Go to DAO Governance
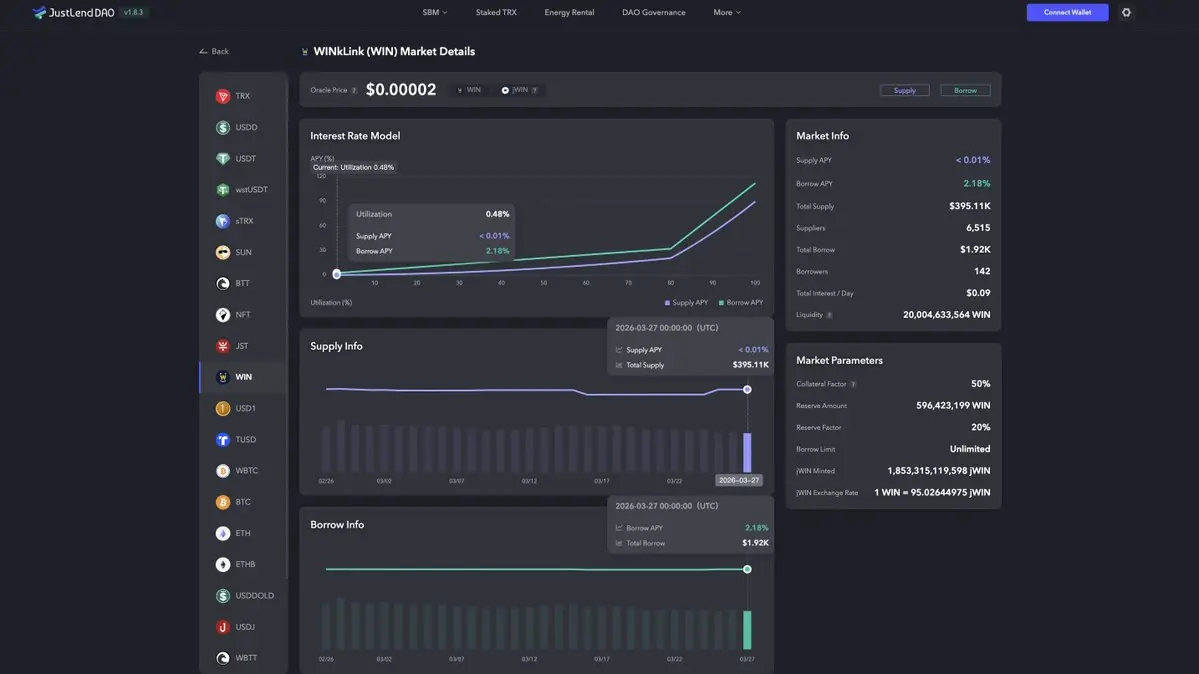The height and width of the screenshot is (674, 1199). pos(654,13)
